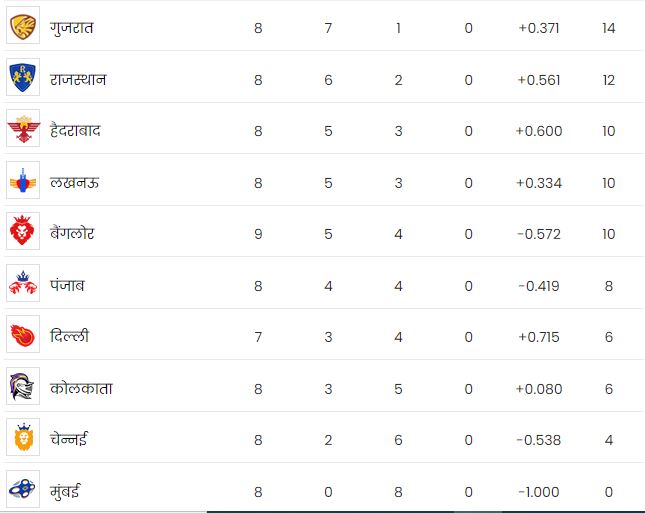Click the Kolkata knight helmet logo
645x513 pixels.
click(23, 386)
